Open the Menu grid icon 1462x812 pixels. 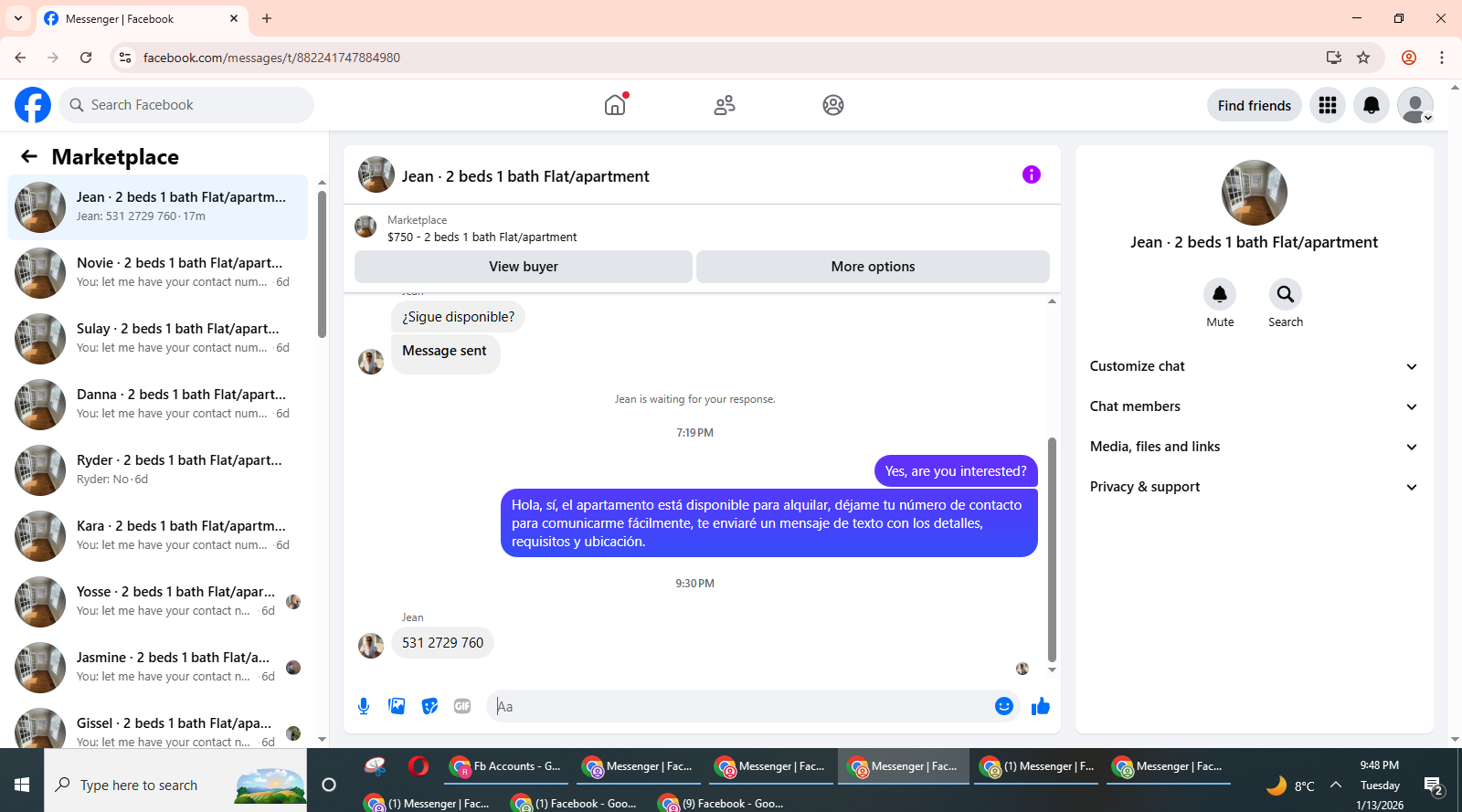pyautogui.click(x=1328, y=105)
